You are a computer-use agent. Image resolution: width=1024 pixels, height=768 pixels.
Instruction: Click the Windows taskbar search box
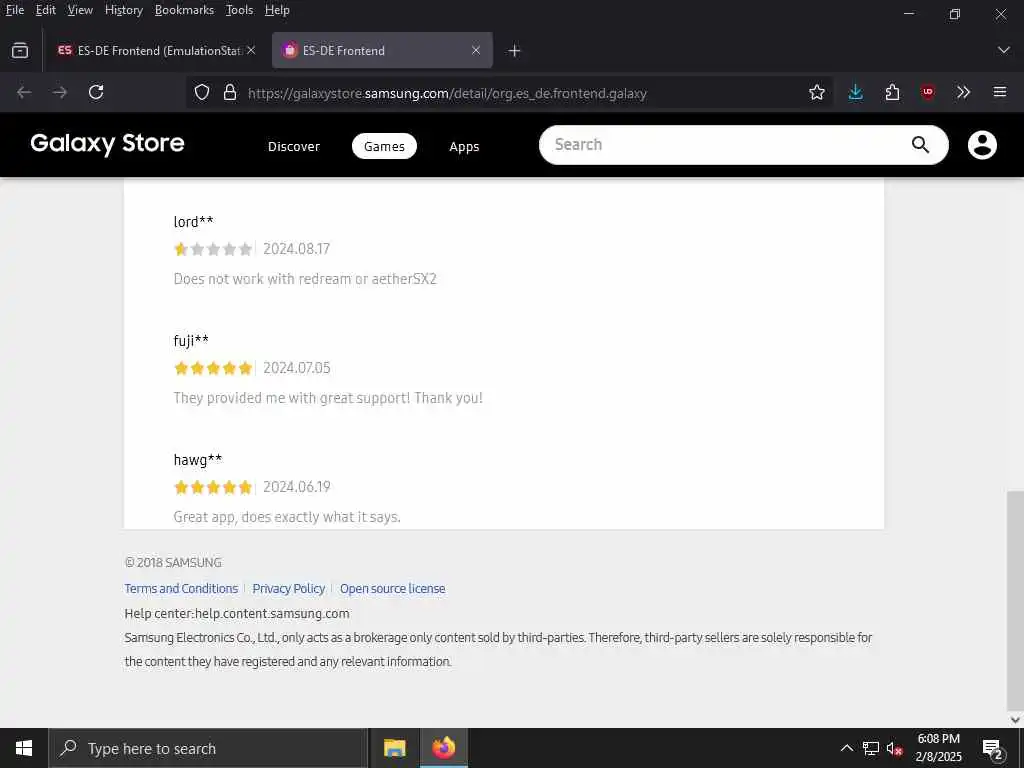click(208, 748)
